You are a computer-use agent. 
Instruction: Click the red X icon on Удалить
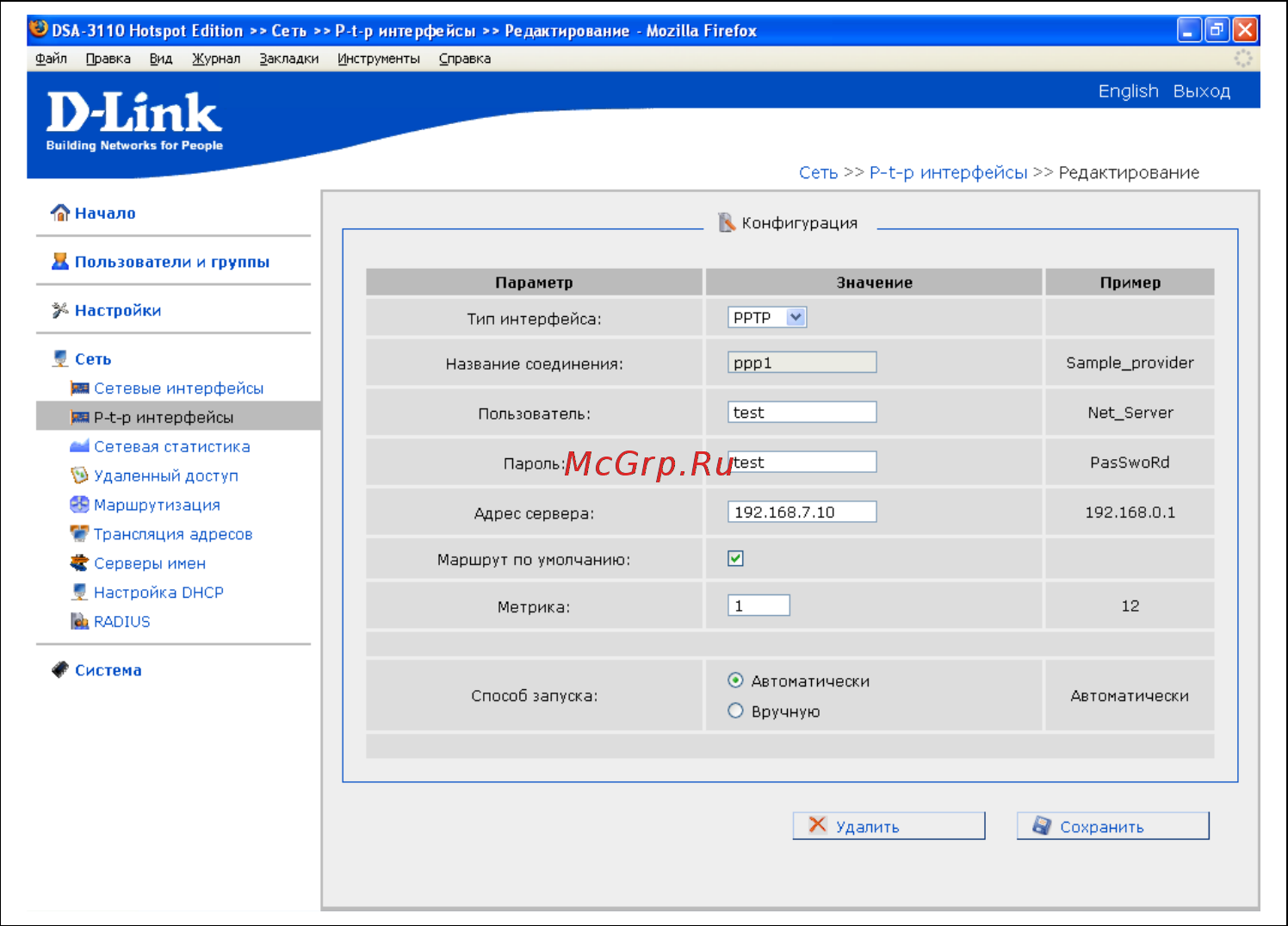[818, 825]
